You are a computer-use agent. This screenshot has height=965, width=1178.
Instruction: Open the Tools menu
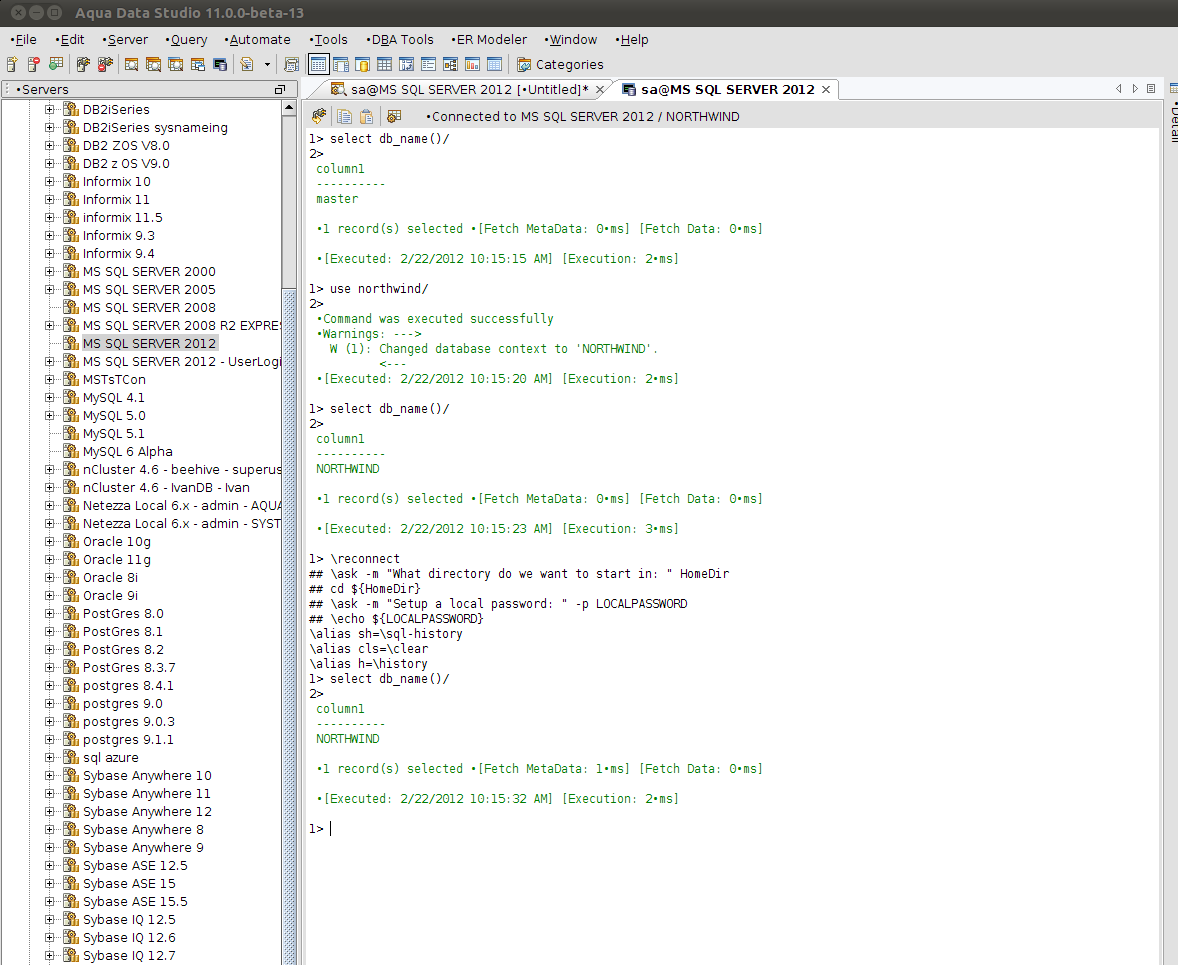coord(329,40)
